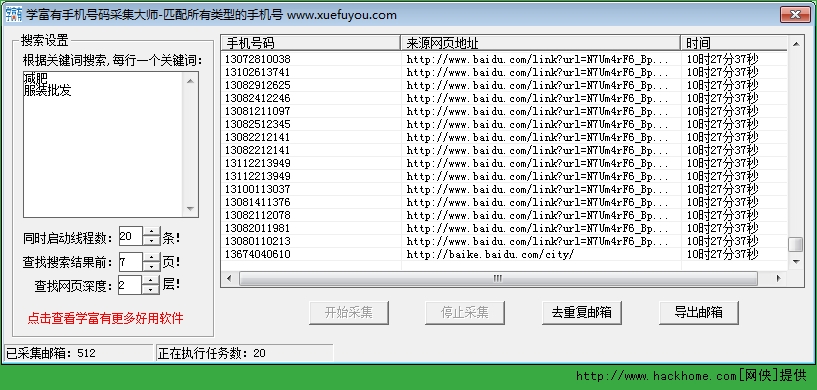817x390 pixels.
Task: Select the keyword line 服装批发
Action: (x=48, y=91)
